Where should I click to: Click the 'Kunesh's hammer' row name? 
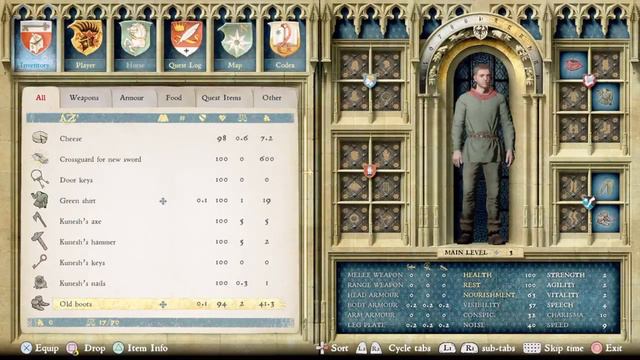[x=87, y=242]
